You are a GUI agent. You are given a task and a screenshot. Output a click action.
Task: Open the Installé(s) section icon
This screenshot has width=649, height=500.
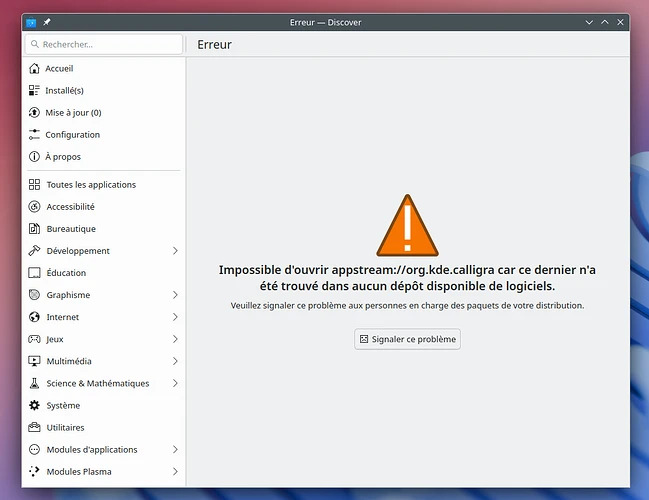pos(34,91)
